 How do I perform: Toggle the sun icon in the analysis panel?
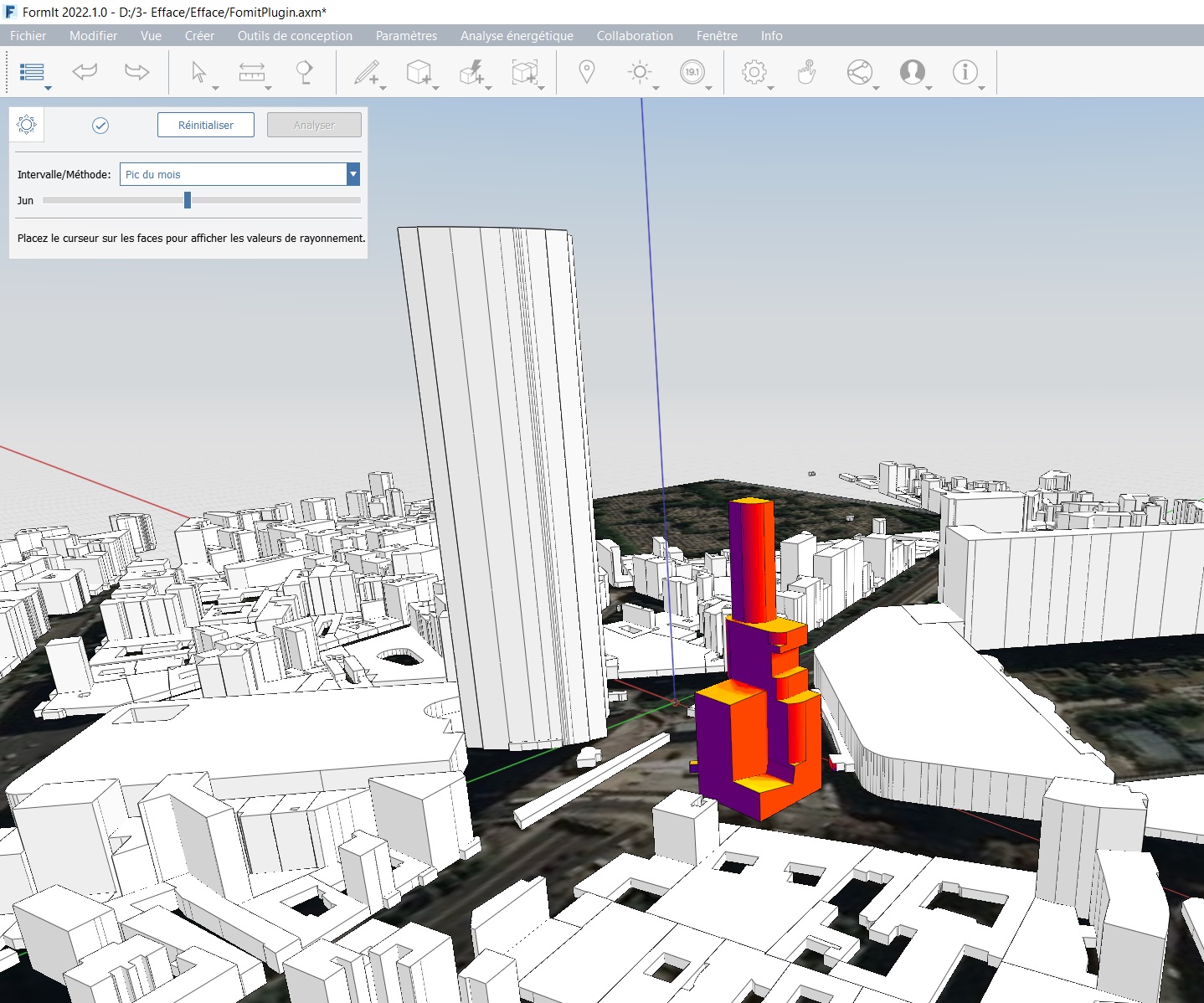pos(28,124)
